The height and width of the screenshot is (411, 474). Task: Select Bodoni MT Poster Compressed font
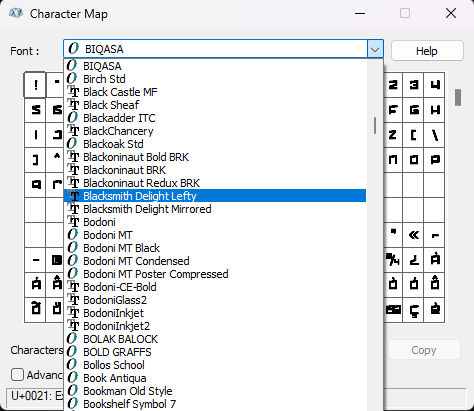[215, 274]
